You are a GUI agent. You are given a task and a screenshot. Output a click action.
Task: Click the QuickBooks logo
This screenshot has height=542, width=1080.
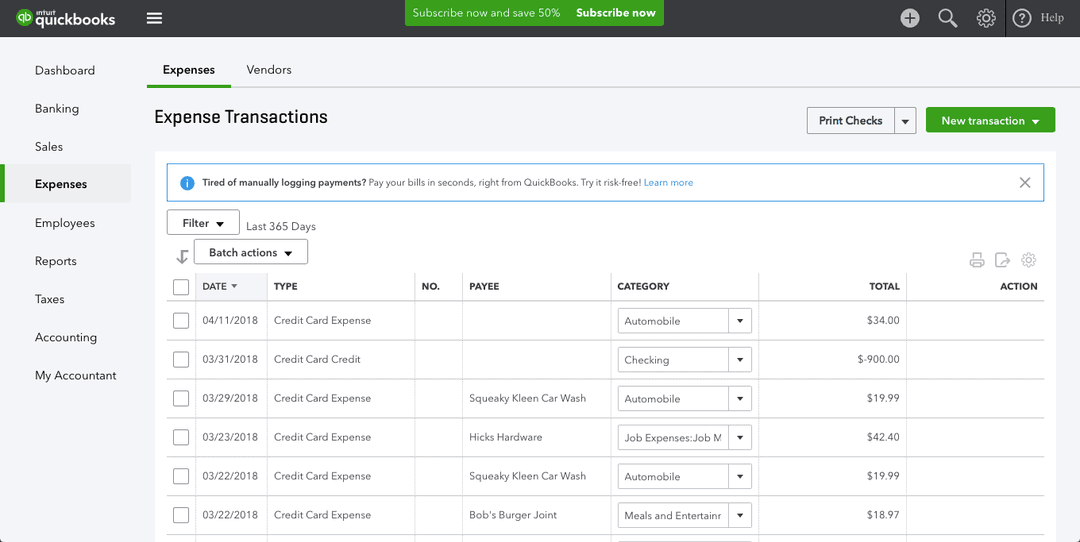click(66, 18)
